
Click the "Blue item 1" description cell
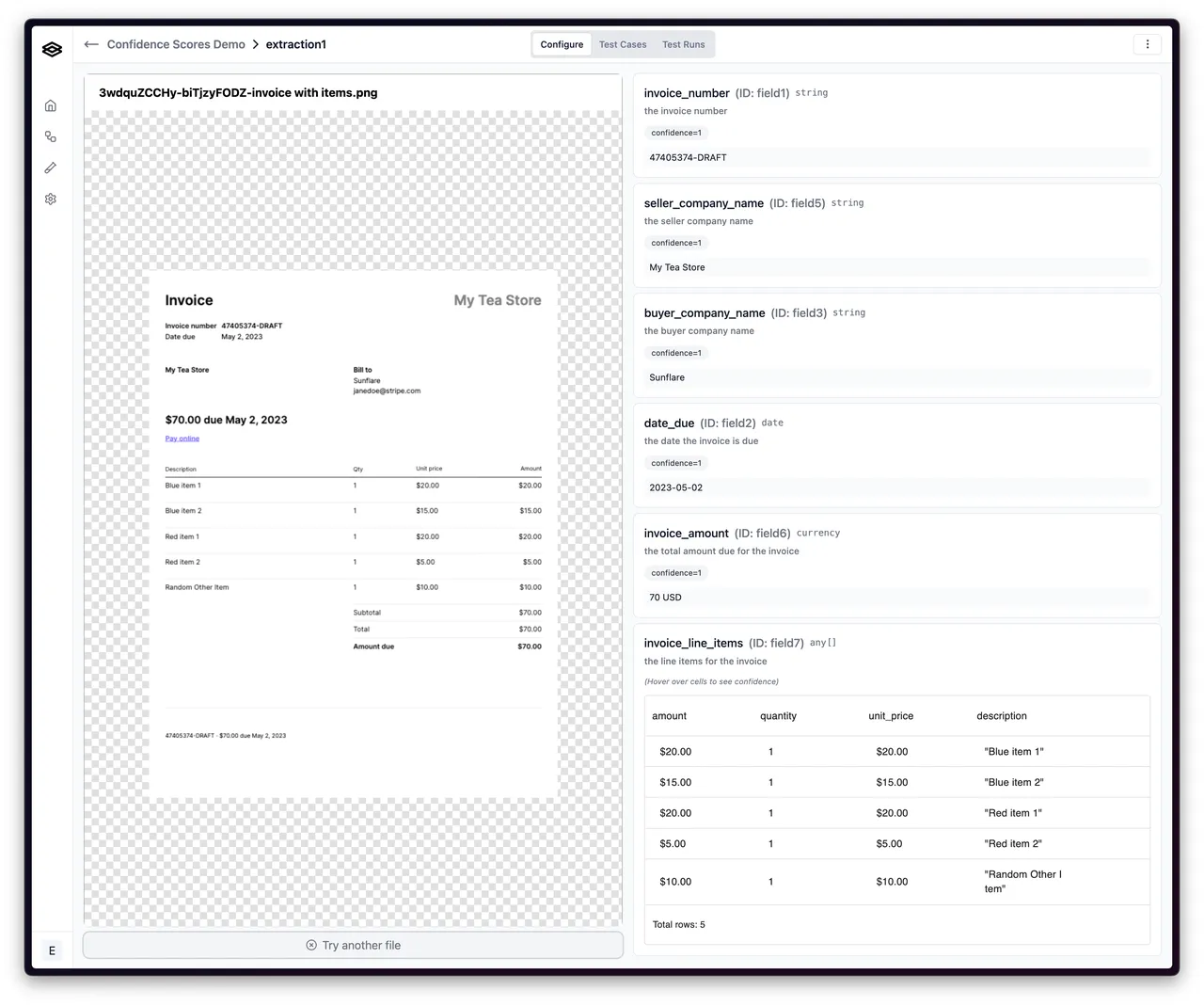[x=1014, y=752]
